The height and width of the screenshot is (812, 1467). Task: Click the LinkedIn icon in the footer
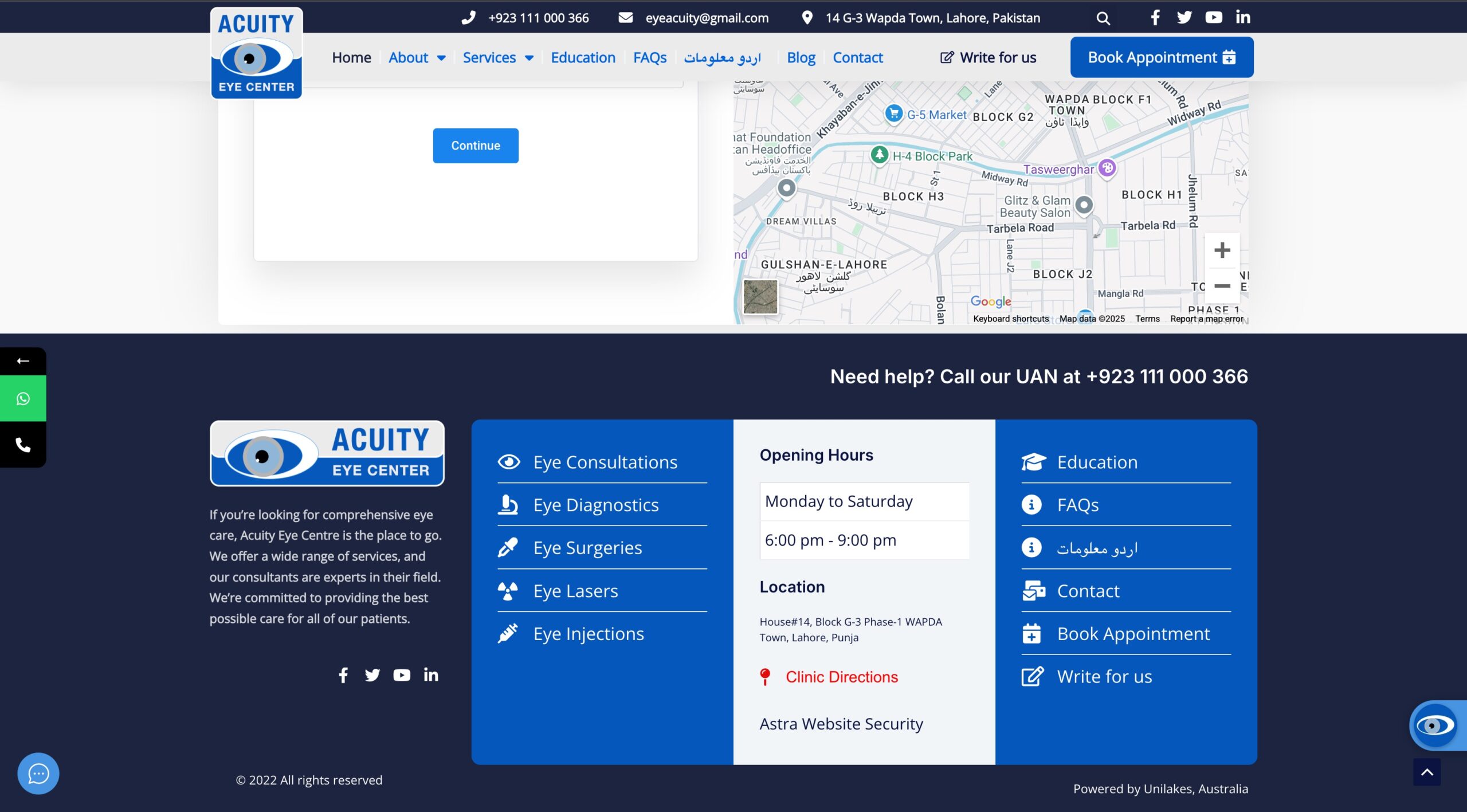pos(430,674)
